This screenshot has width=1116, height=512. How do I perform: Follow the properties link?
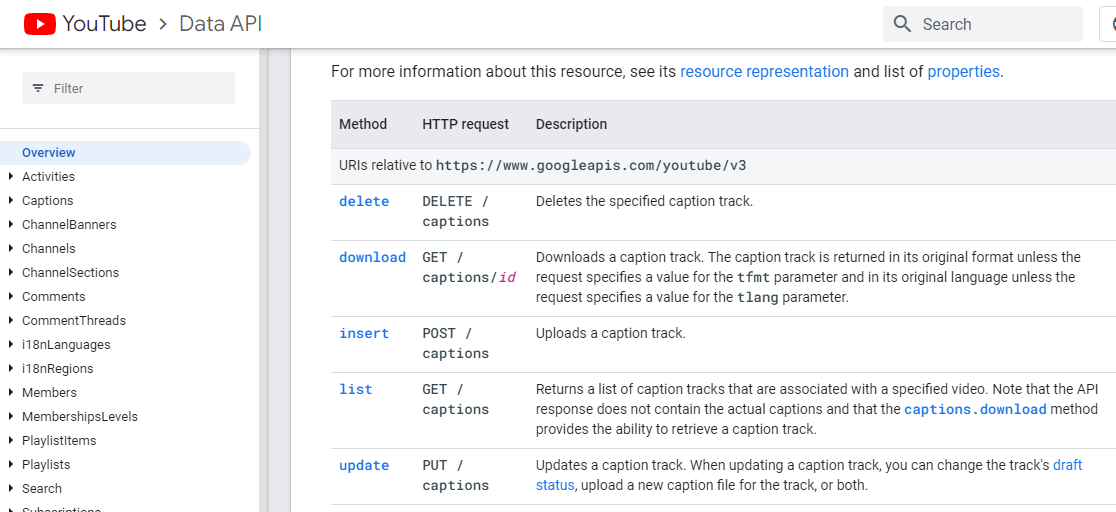(963, 71)
